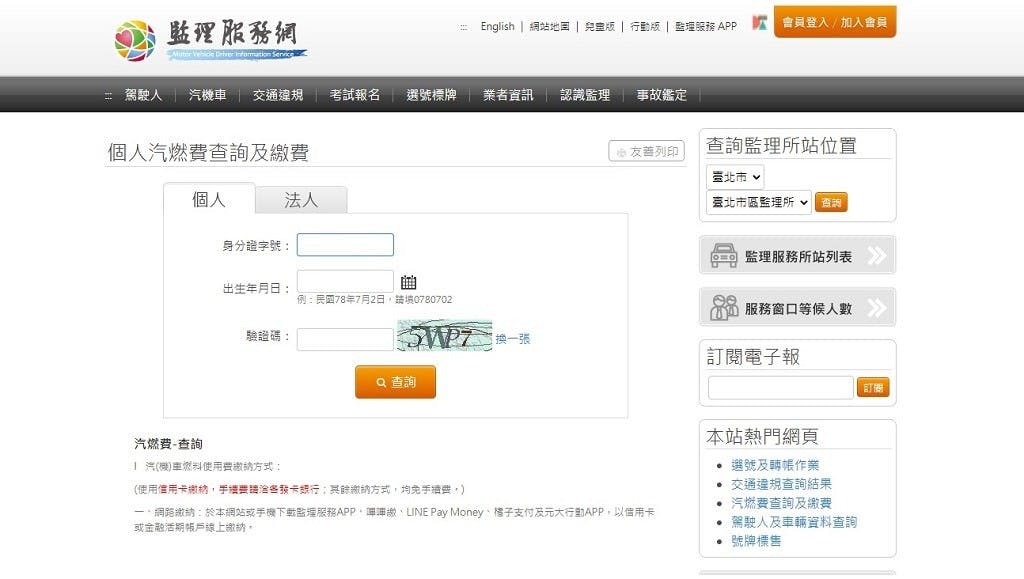1024x579 pixels.
Task: Click the 查詢監理所站位置 panel title
Action: [781, 146]
